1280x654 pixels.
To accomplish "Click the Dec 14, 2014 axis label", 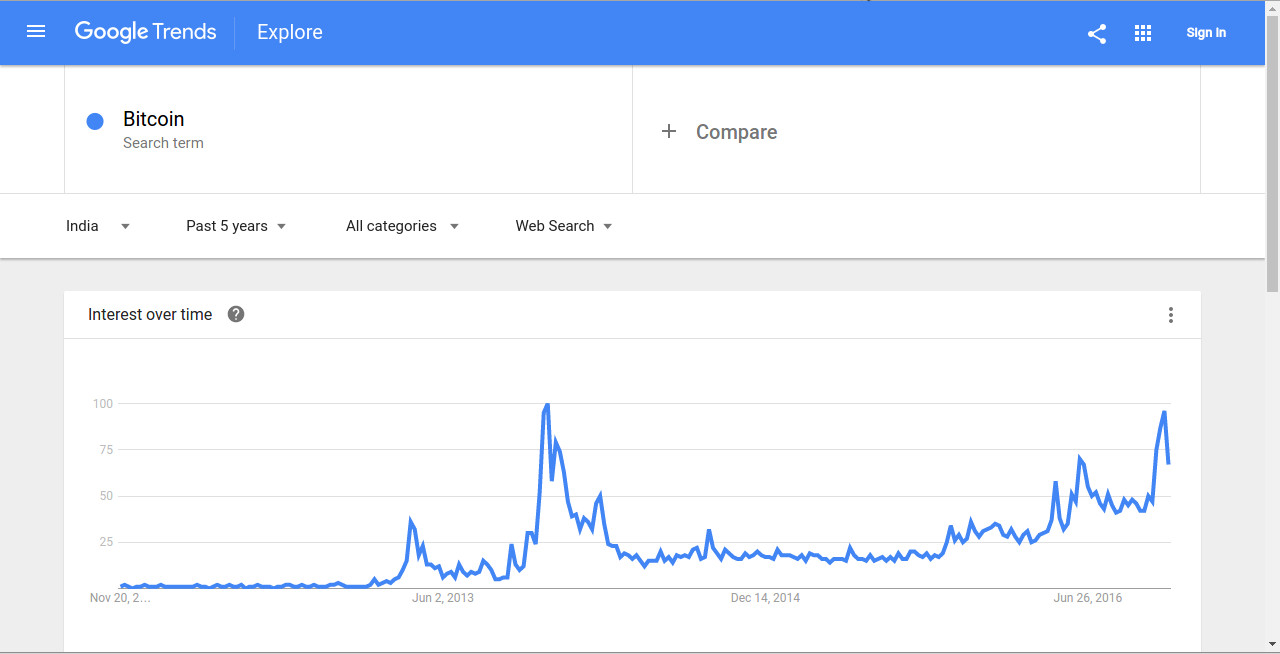I will tap(765, 598).
